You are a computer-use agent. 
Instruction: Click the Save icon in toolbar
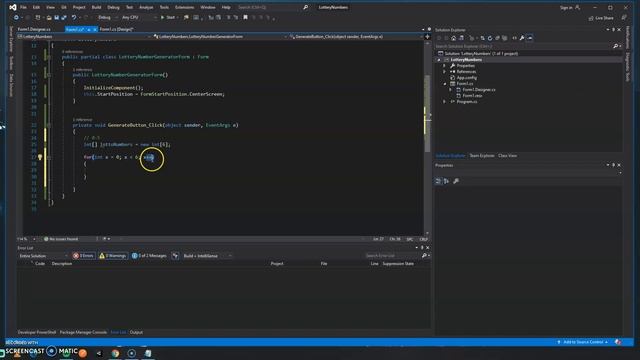56,18
